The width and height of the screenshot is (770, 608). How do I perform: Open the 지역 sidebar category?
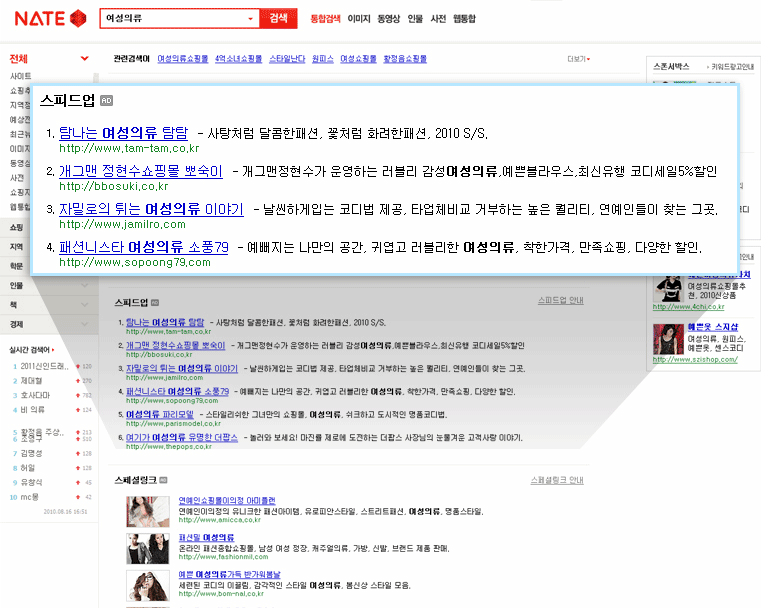click(16, 247)
